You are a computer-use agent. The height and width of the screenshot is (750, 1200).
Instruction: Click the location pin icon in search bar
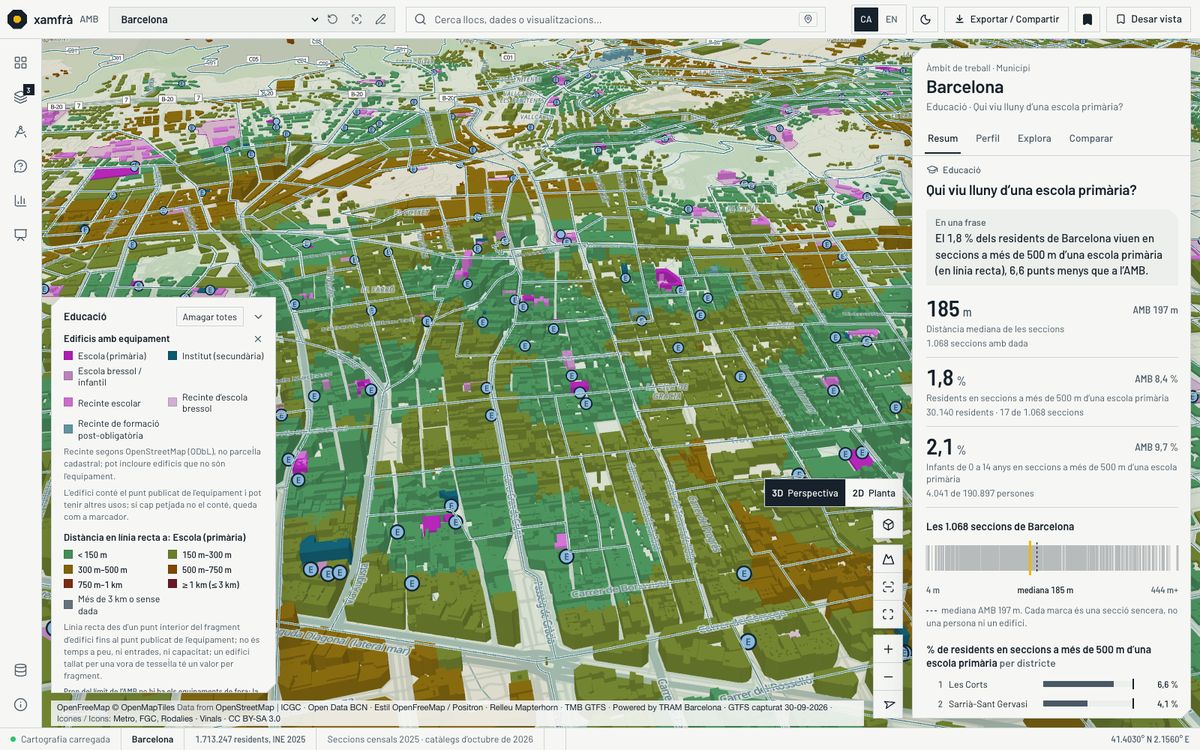[807, 19]
